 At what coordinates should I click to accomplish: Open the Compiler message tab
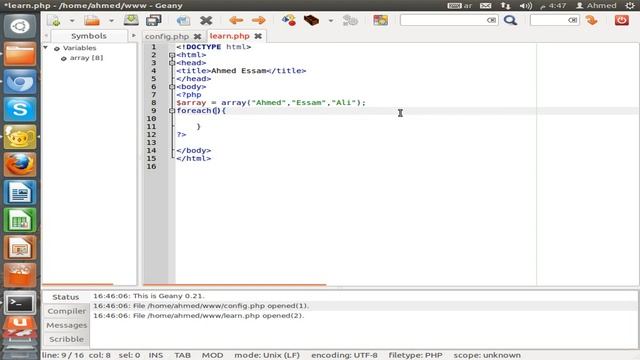[x=67, y=311]
